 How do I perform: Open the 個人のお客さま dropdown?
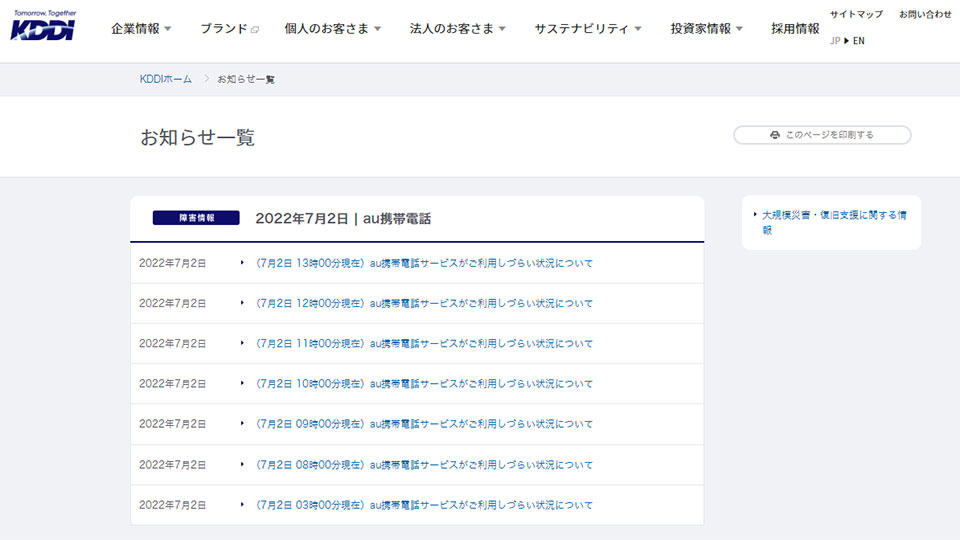(x=332, y=29)
